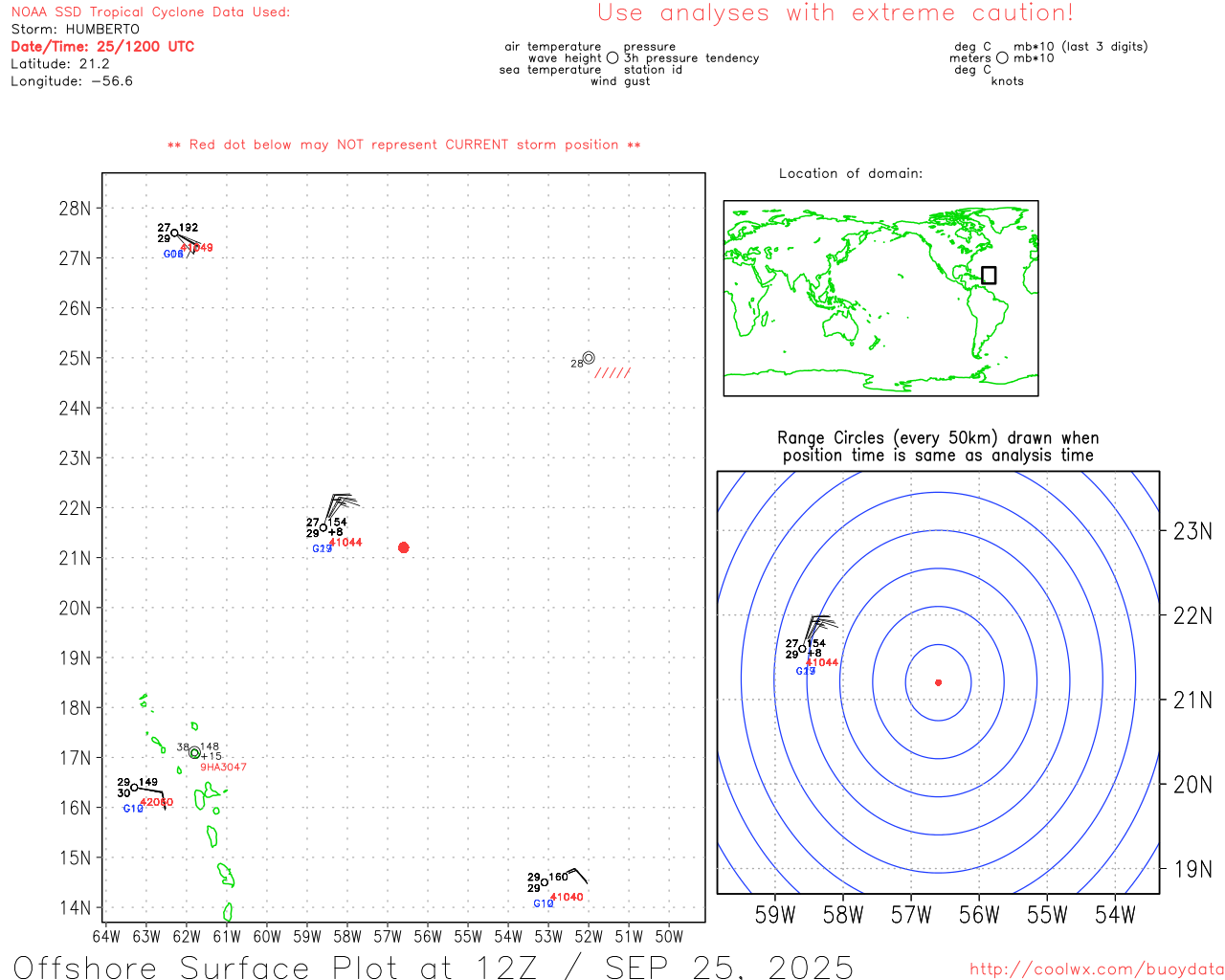Click the red '41044' label in range circles inset

[822, 662]
